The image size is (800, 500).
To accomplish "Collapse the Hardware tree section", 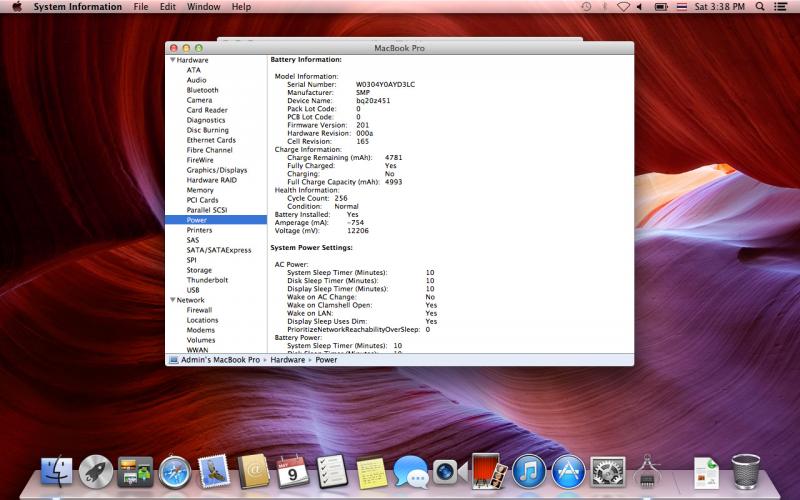I will (172, 60).
